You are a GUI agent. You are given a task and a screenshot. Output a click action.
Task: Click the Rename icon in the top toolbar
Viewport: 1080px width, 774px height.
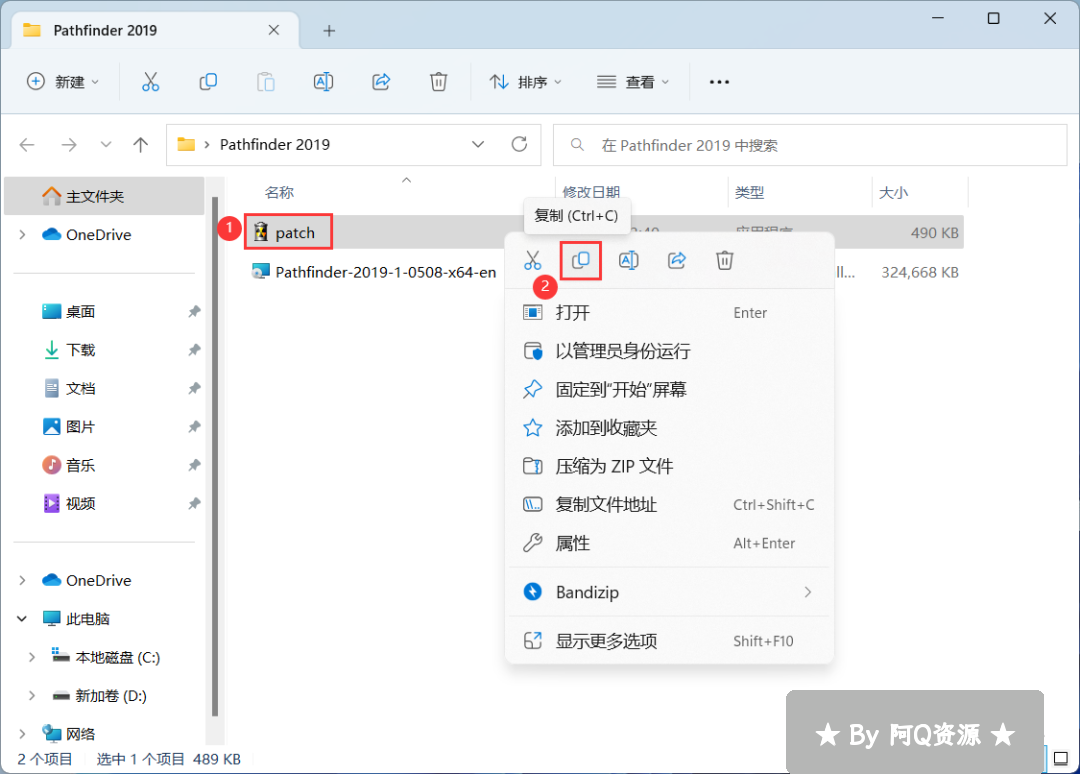(x=323, y=82)
